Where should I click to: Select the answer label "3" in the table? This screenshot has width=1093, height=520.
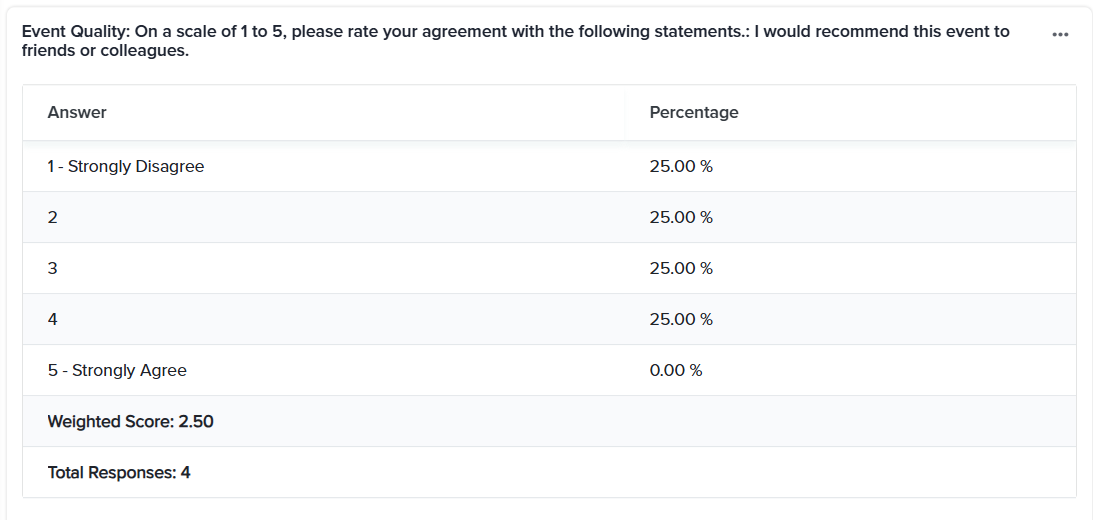point(53,268)
